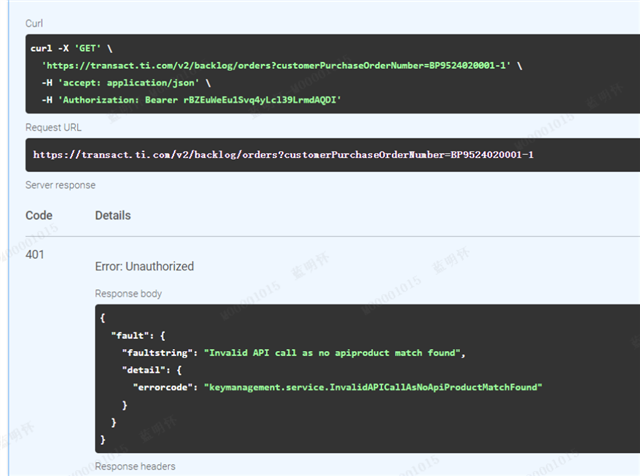Click the 401 status code
The image size is (640, 476).
pyautogui.click(x=35, y=255)
